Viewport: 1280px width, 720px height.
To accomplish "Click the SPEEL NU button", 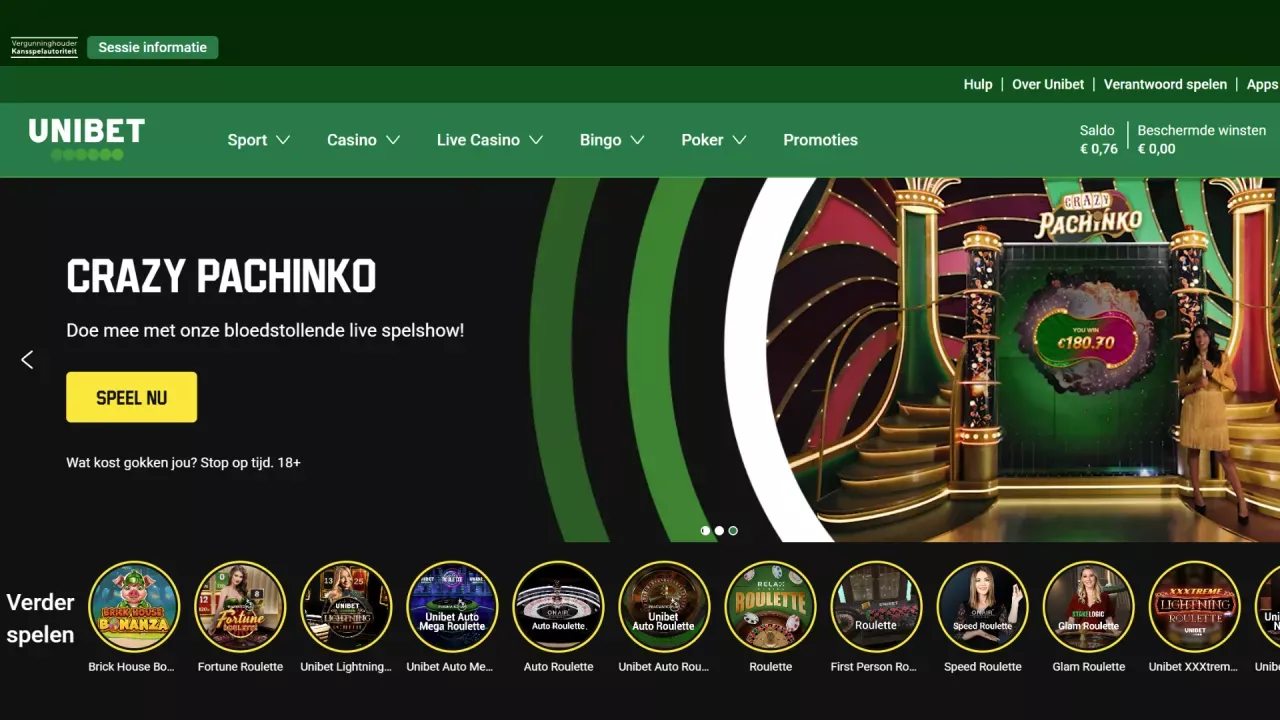I will [131, 397].
